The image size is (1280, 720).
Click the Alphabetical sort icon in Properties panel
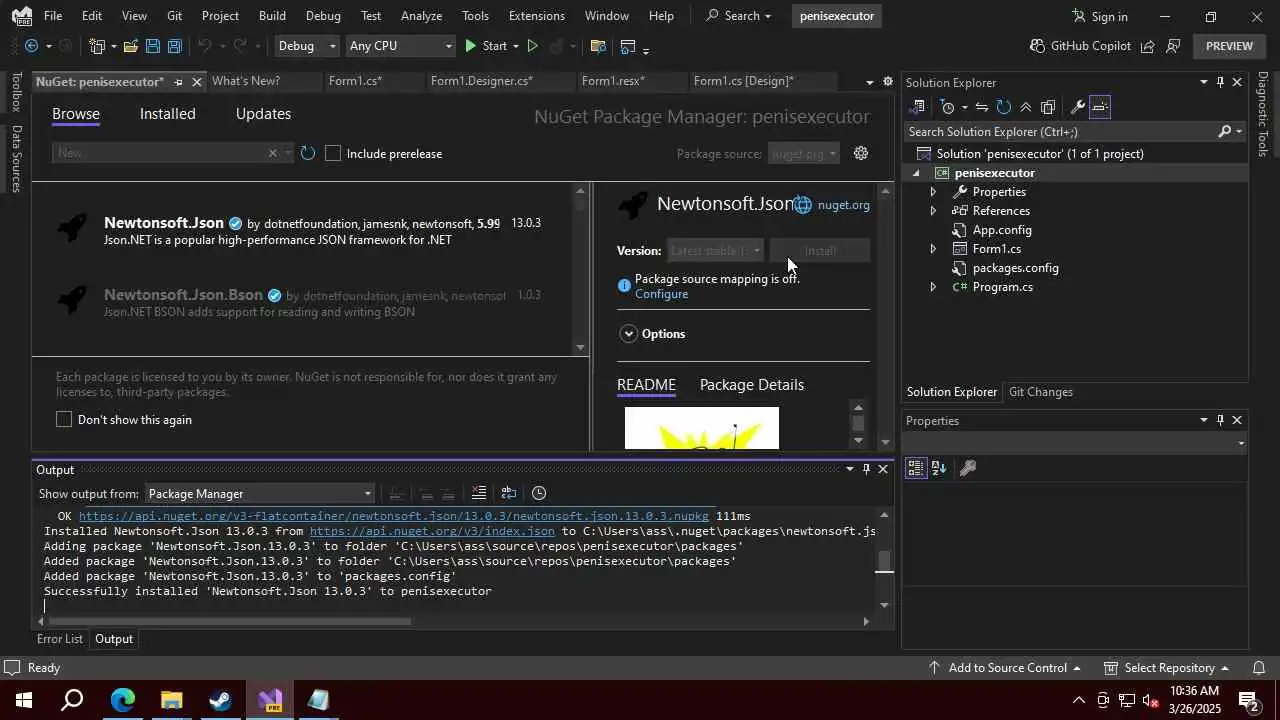coord(939,468)
